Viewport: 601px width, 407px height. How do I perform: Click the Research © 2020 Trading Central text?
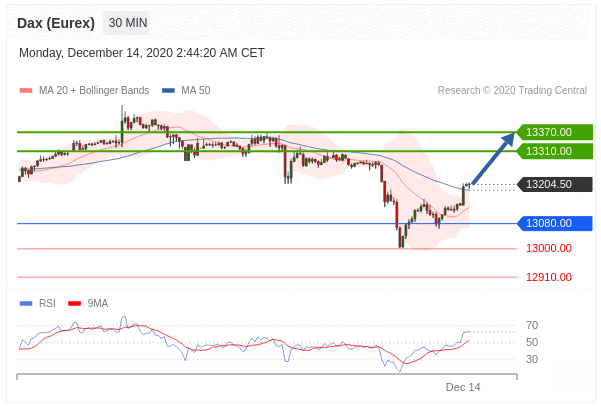(512, 91)
